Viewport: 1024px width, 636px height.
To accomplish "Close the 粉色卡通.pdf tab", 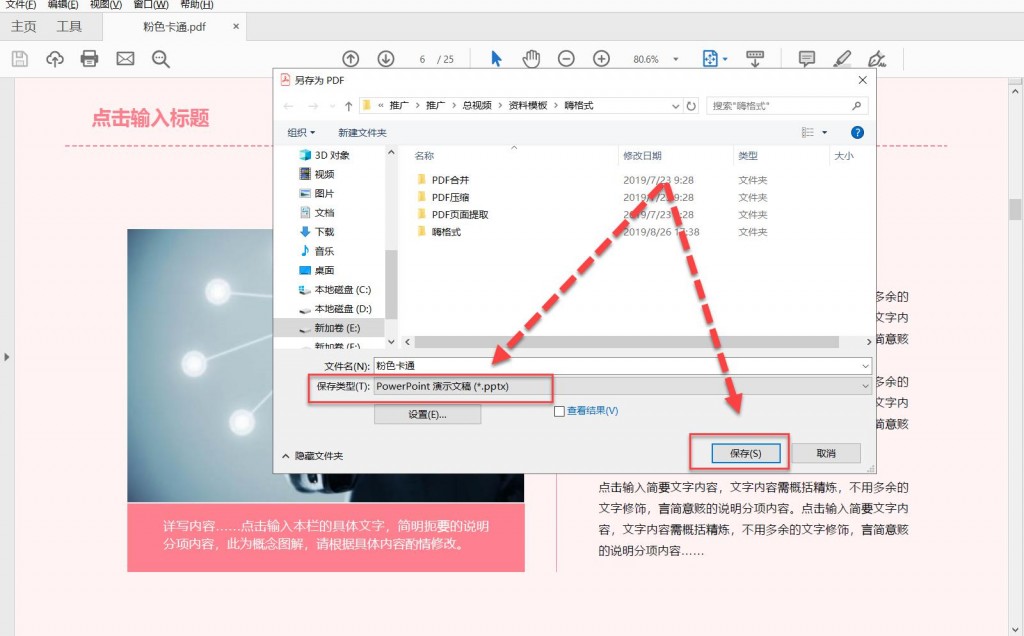I will coord(236,27).
